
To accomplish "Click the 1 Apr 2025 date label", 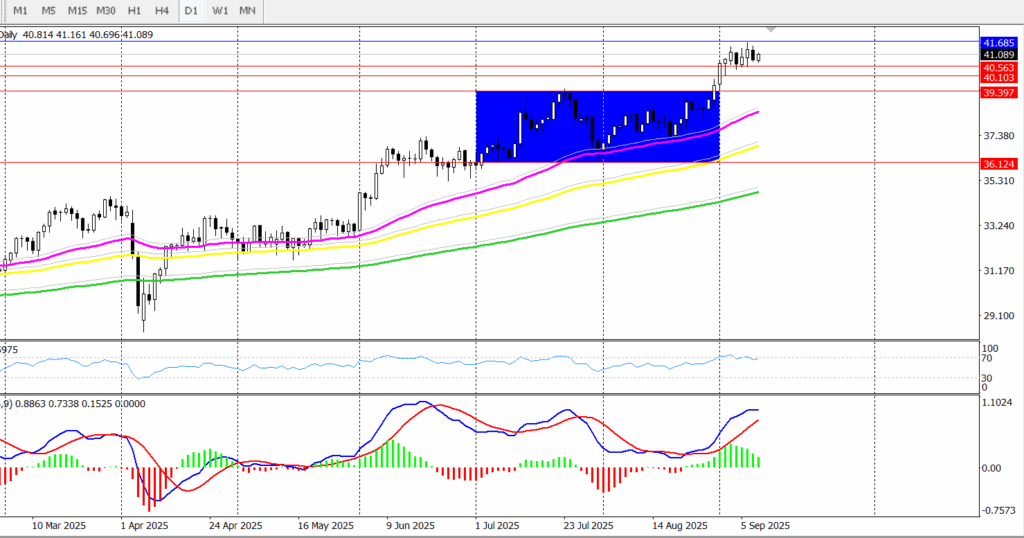I will [x=145, y=525].
